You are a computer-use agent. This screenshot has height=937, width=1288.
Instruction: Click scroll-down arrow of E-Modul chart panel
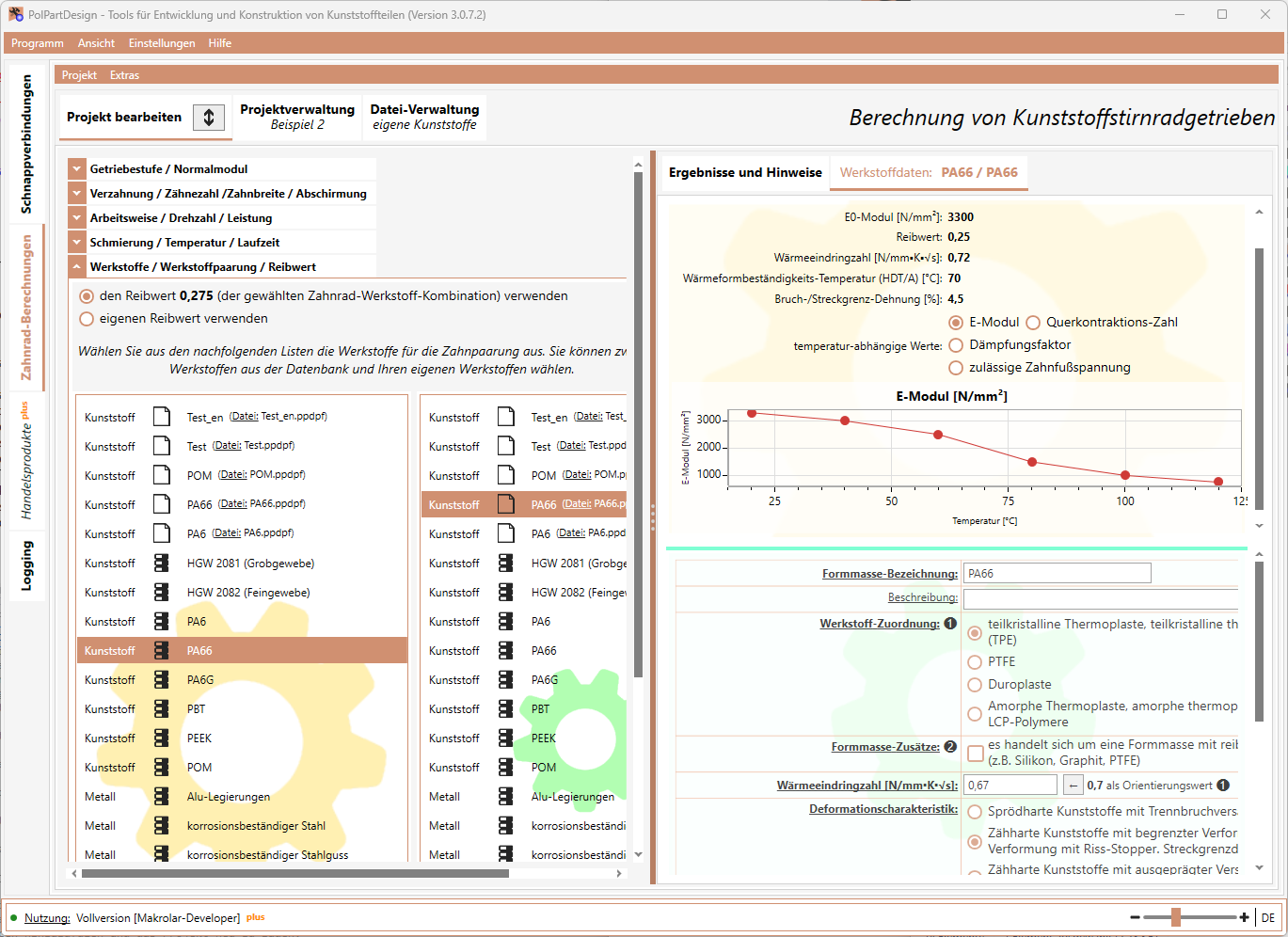(x=1259, y=526)
